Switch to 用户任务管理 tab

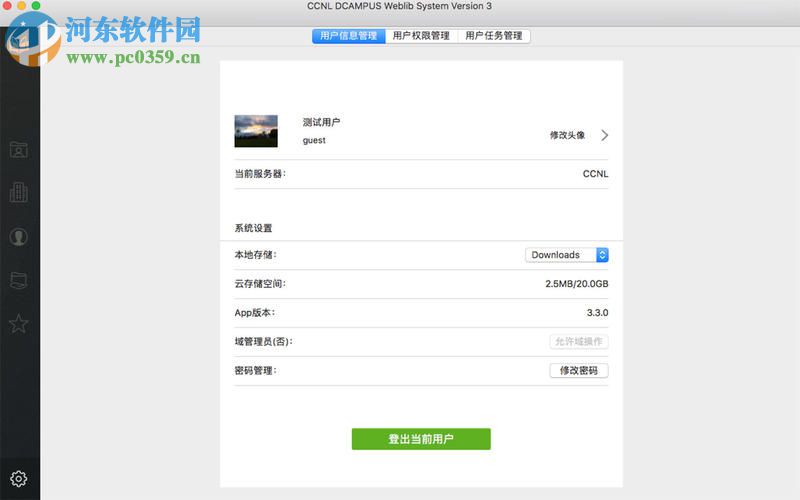494,36
